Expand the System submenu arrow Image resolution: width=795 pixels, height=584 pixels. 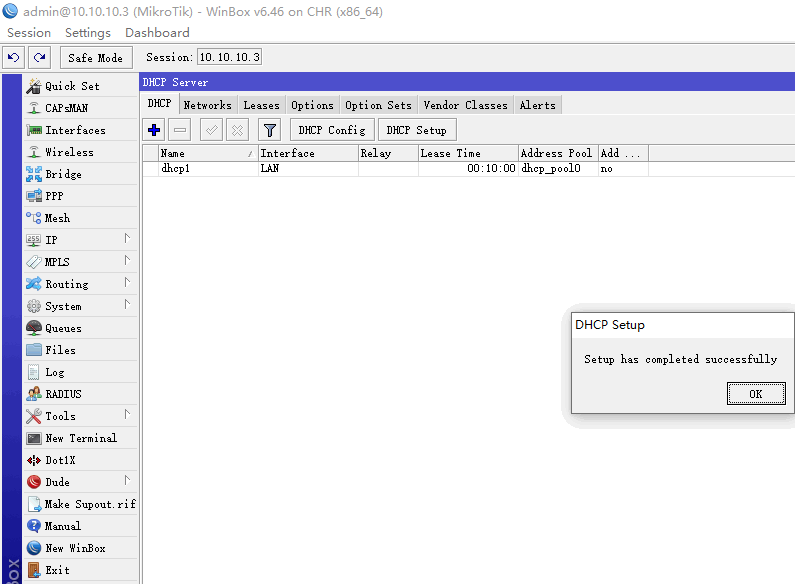pos(127,304)
